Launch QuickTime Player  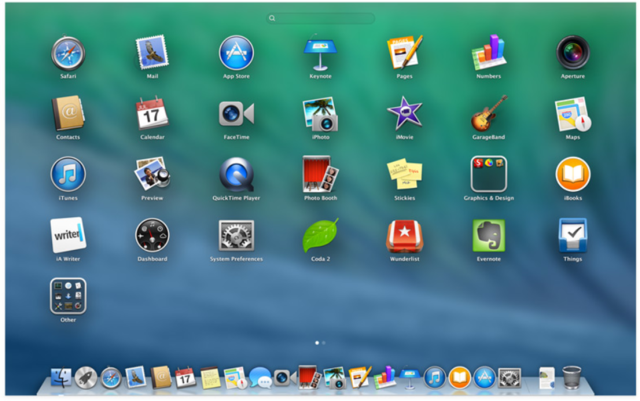click(x=236, y=174)
